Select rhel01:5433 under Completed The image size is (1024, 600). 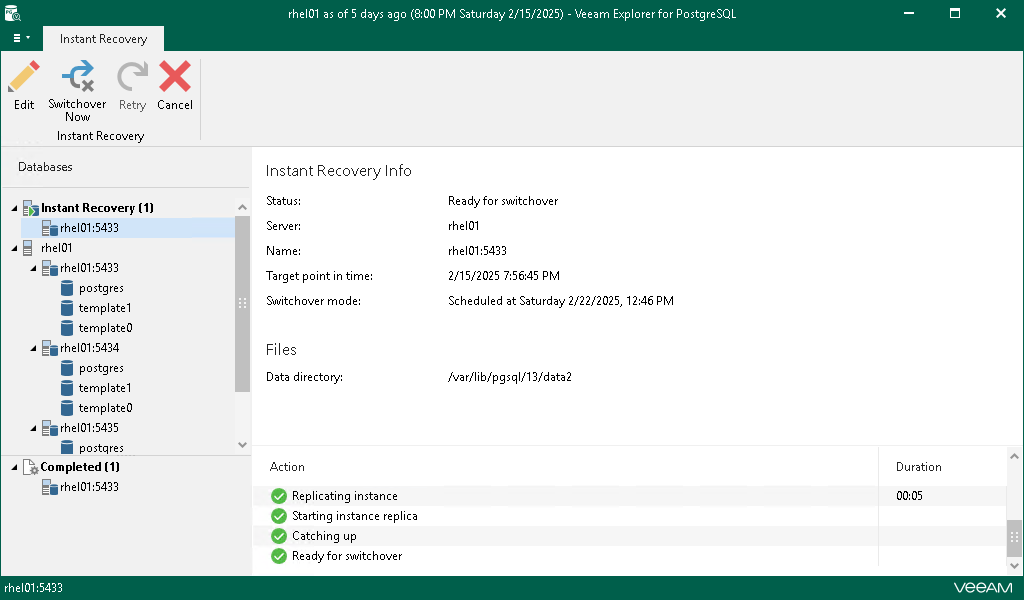[89, 487]
